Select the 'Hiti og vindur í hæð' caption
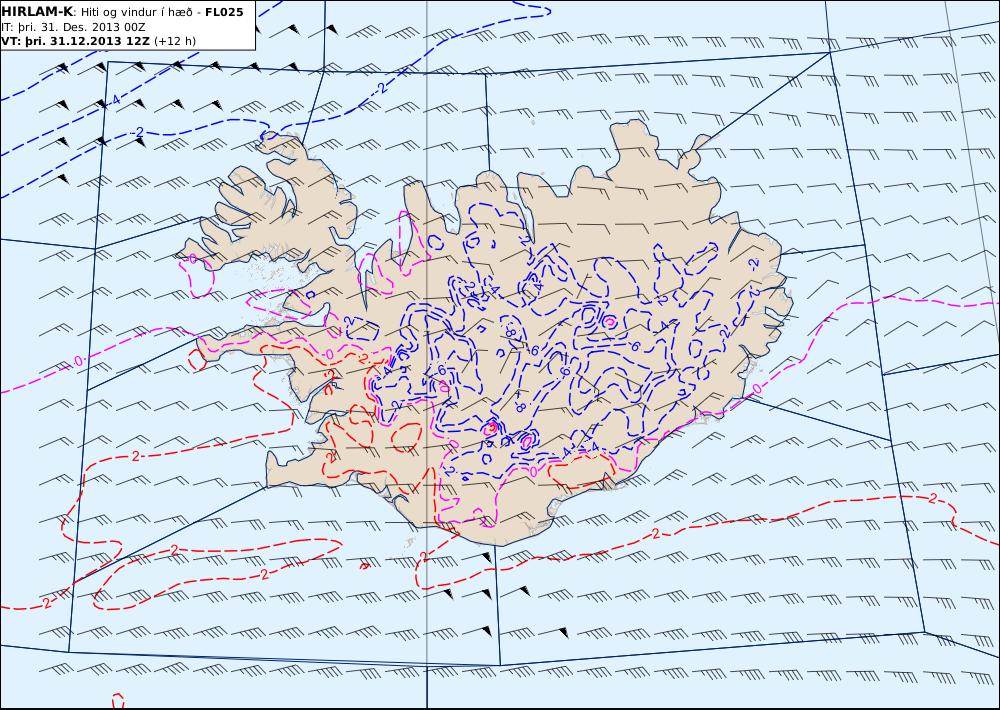1000x710 pixels. [136, 12]
